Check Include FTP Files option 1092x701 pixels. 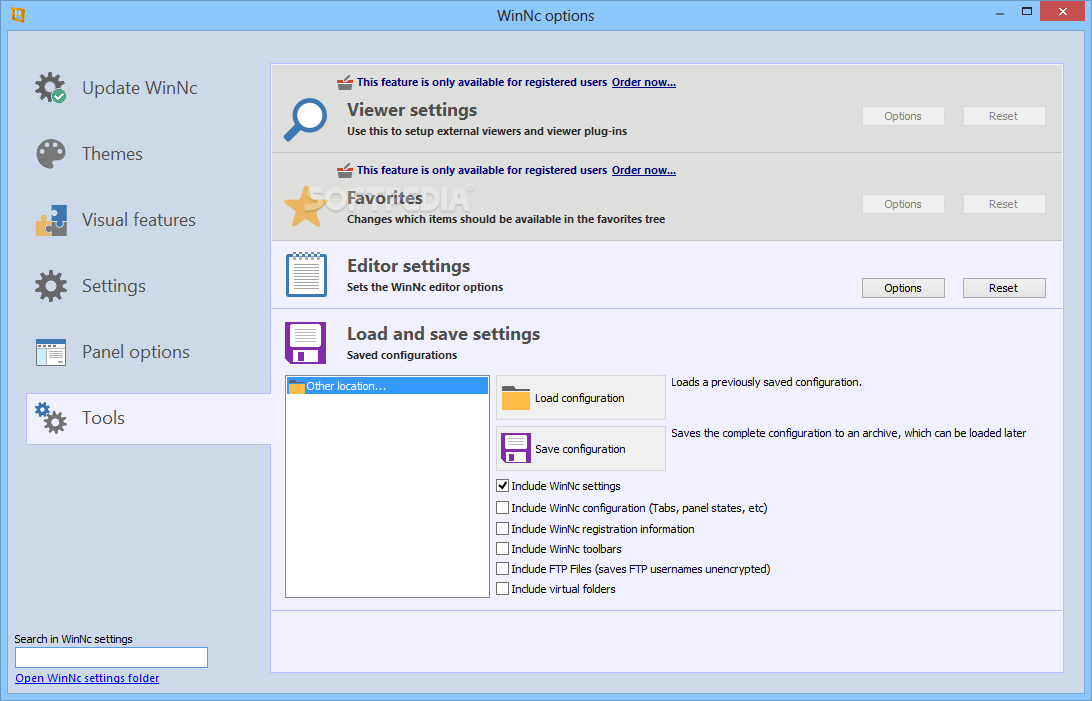[502, 569]
